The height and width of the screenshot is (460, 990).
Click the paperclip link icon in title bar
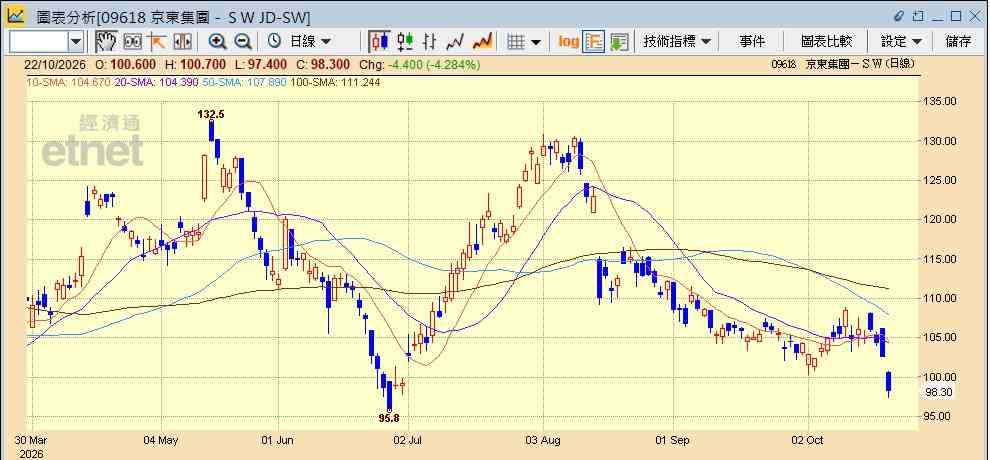900,16
